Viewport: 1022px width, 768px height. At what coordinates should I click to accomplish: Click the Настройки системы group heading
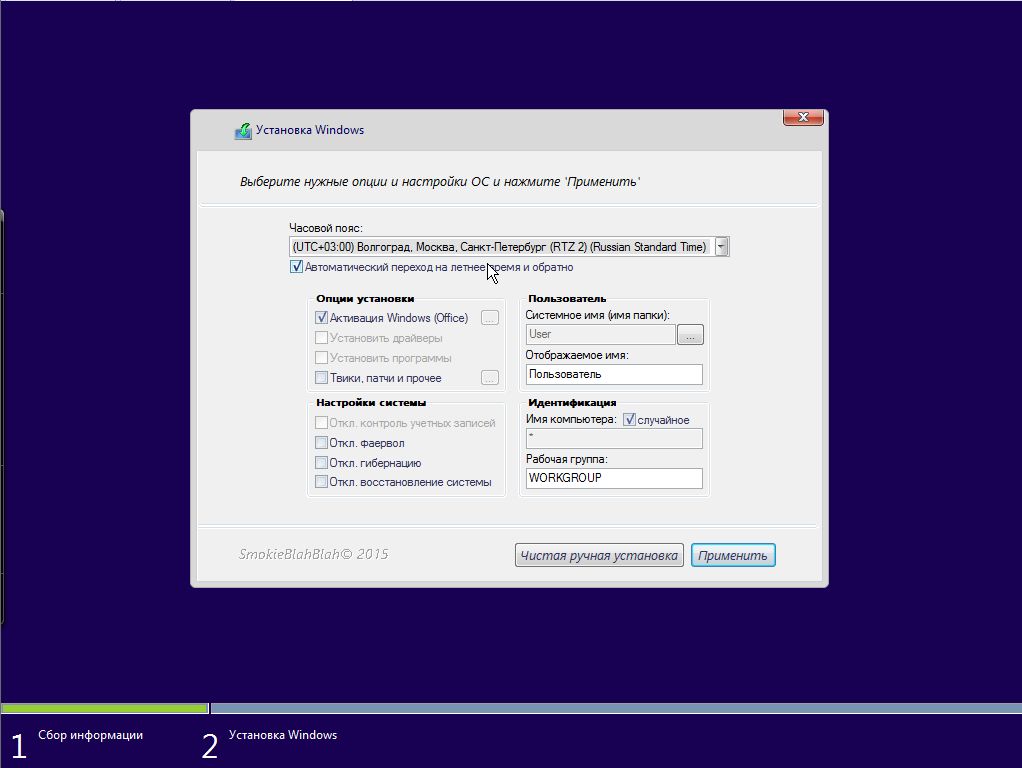click(371, 403)
